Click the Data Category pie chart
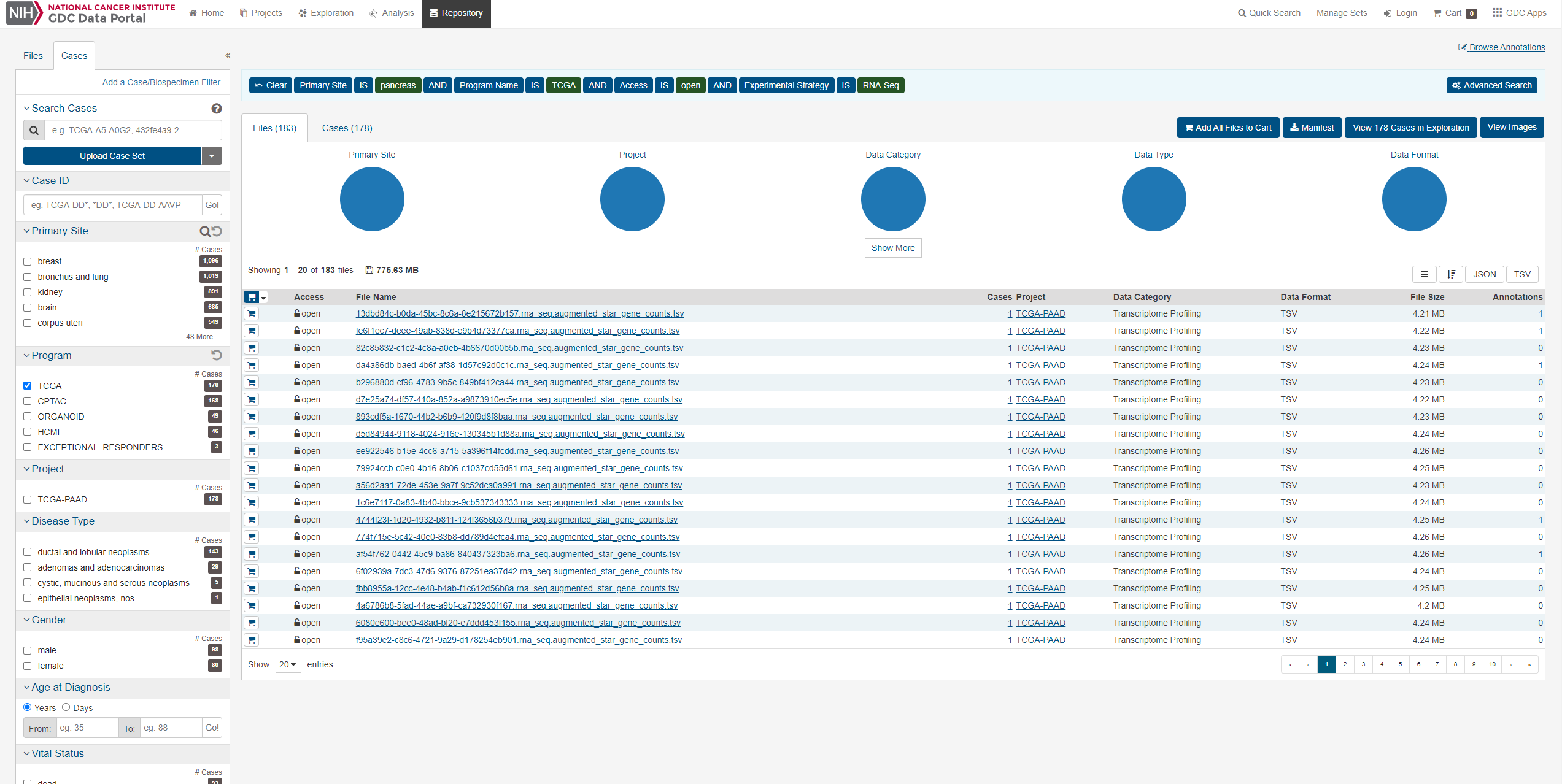 point(892,199)
